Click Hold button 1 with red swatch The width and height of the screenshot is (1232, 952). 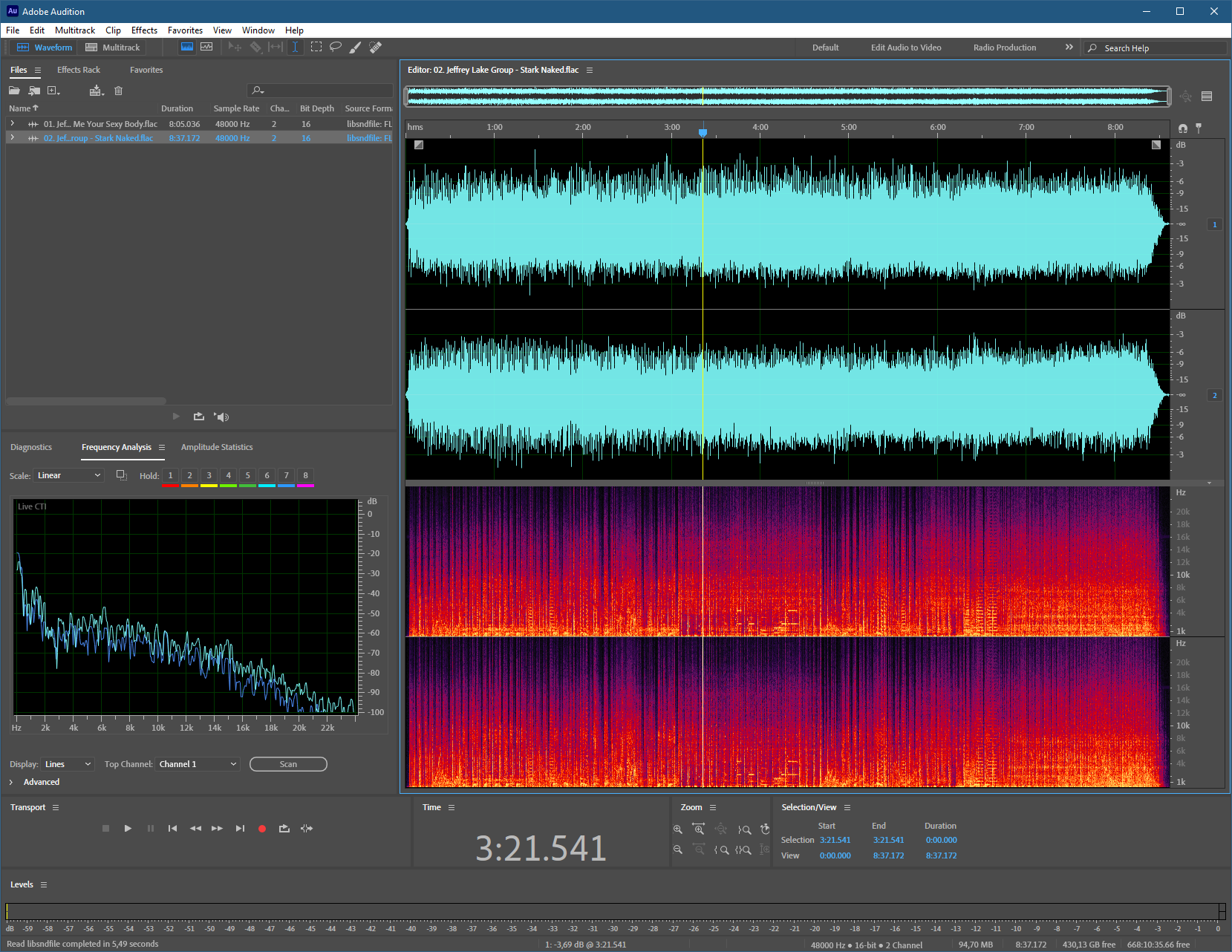click(x=170, y=476)
